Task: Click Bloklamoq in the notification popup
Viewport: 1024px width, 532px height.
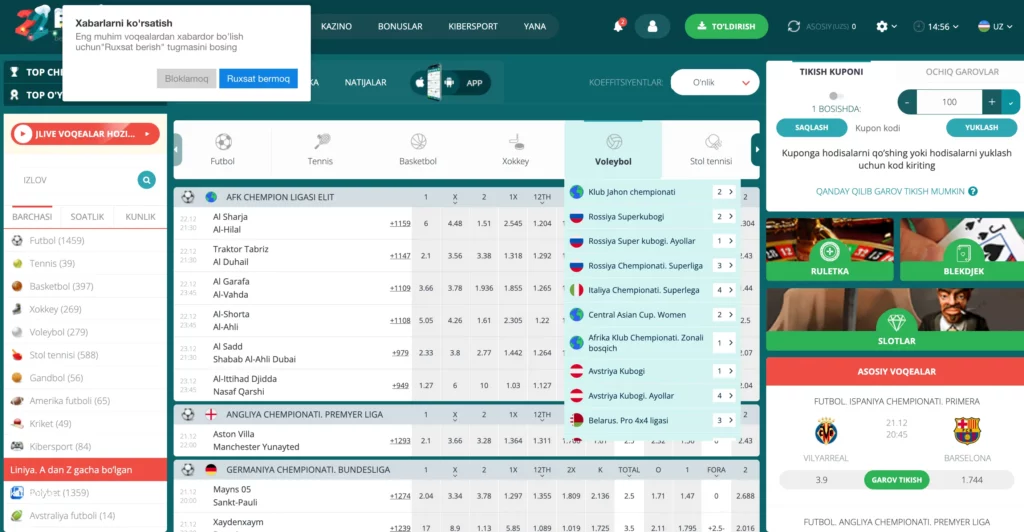Action: tap(186, 78)
